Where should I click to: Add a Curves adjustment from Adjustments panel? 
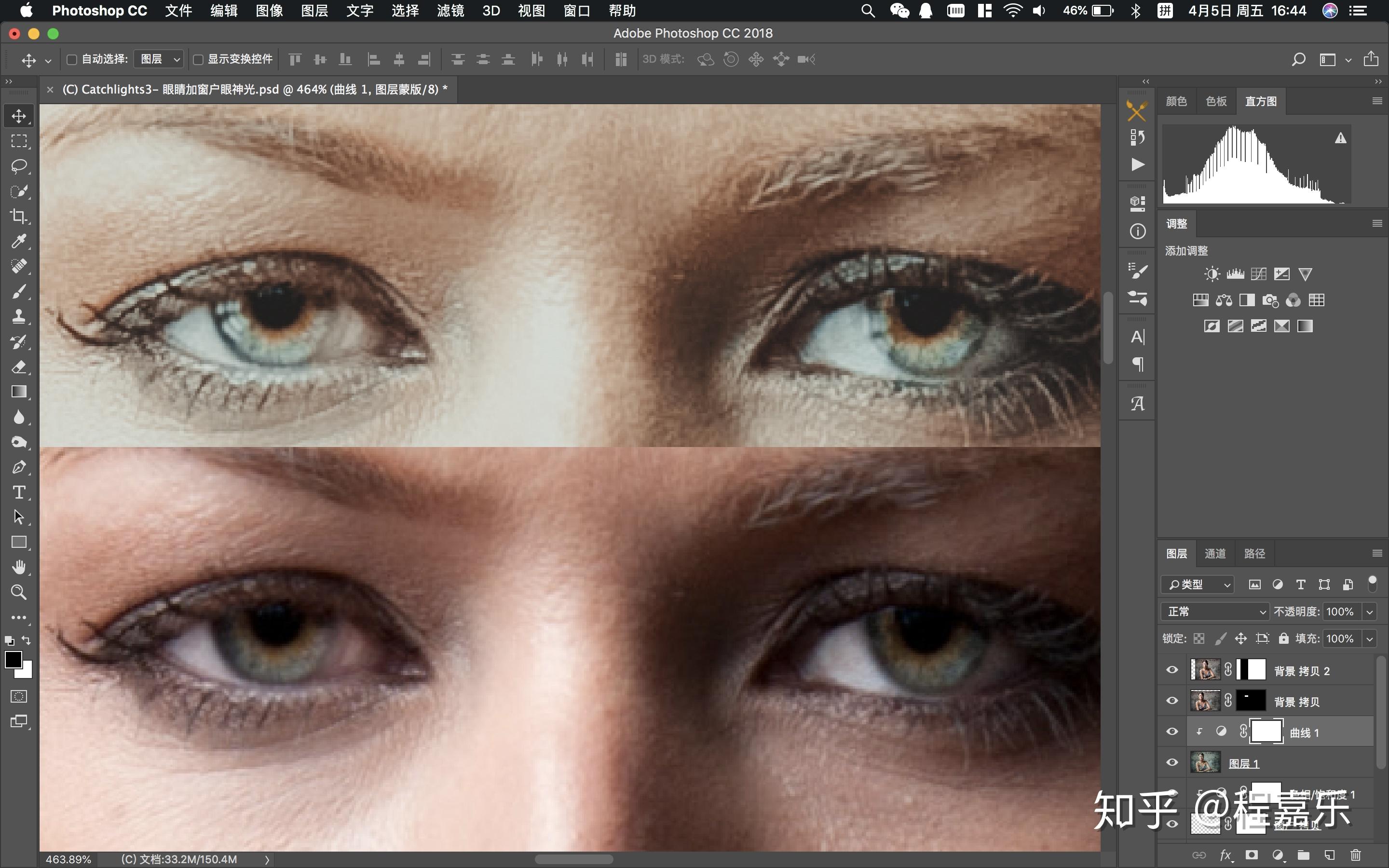[x=1258, y=274]
